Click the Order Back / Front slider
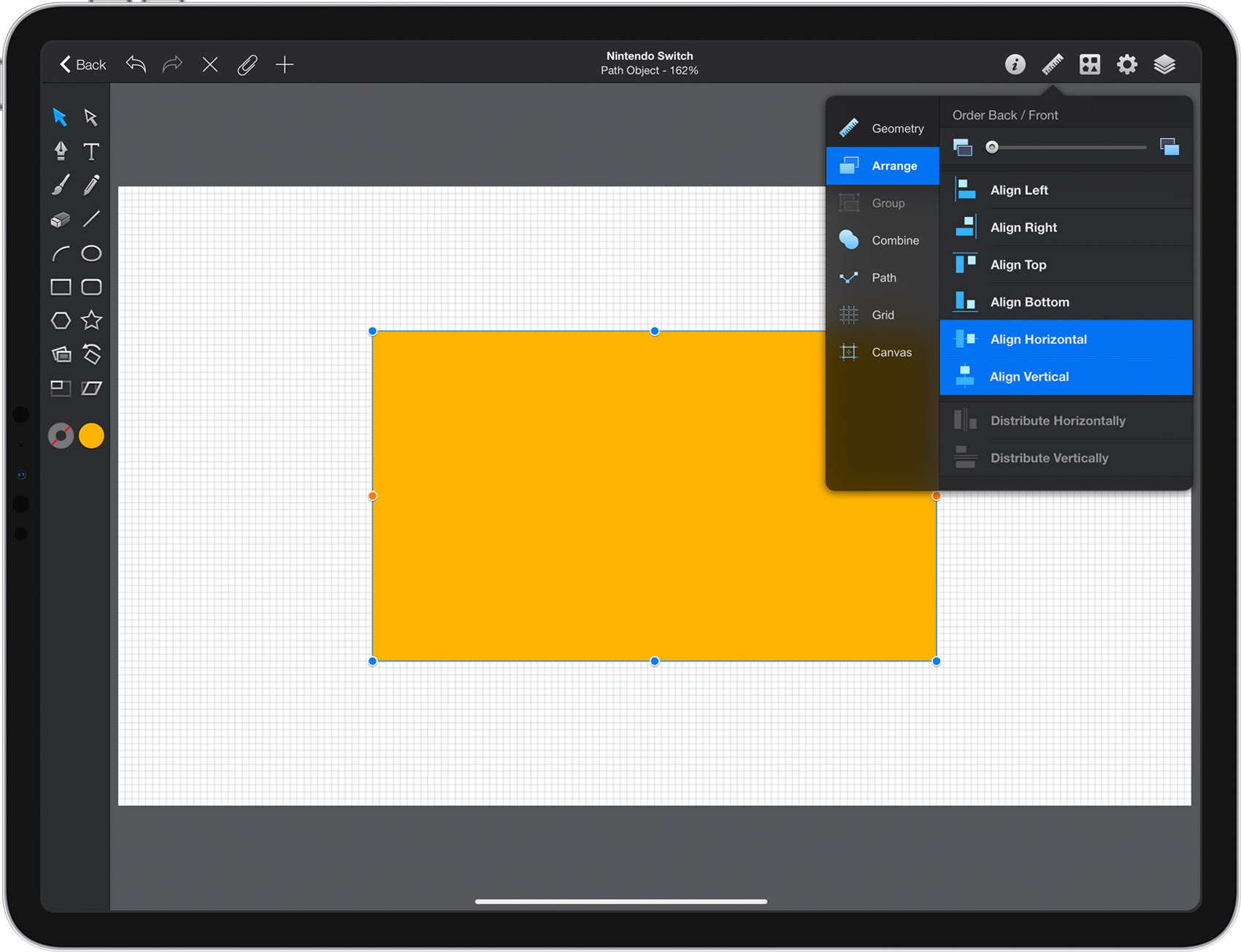 [1066, 147]
